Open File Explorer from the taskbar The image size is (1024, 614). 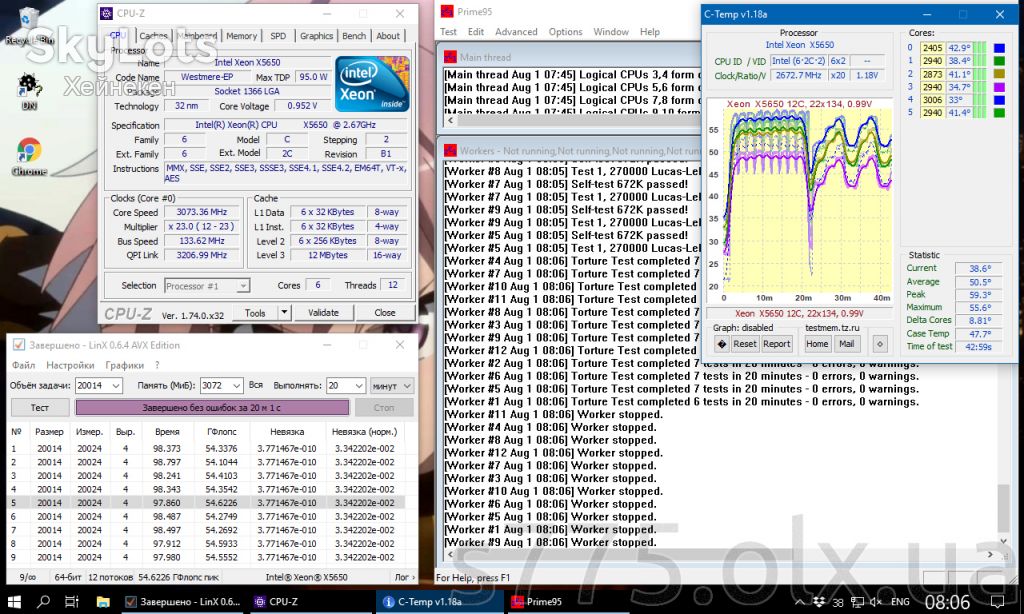click(x=103, y=602)
